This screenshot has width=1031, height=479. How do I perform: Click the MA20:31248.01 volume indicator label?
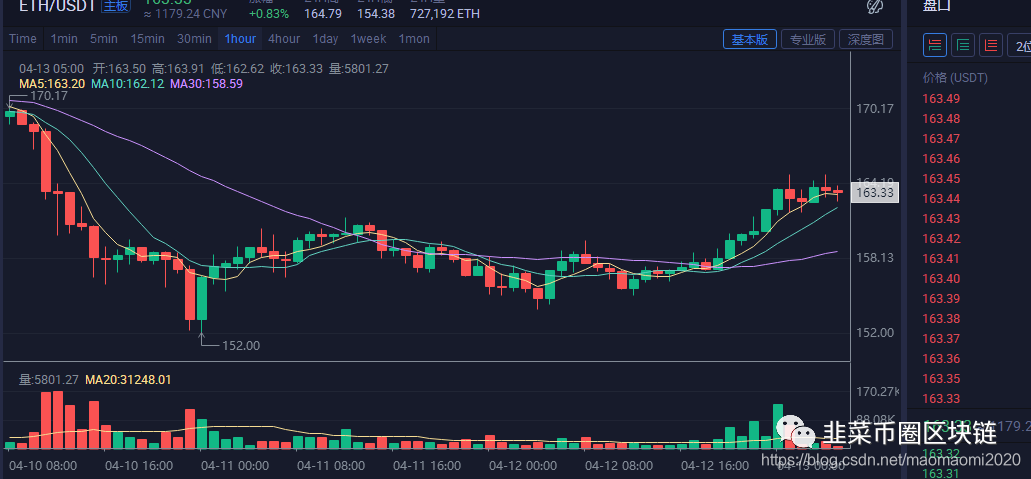(128, 380)
